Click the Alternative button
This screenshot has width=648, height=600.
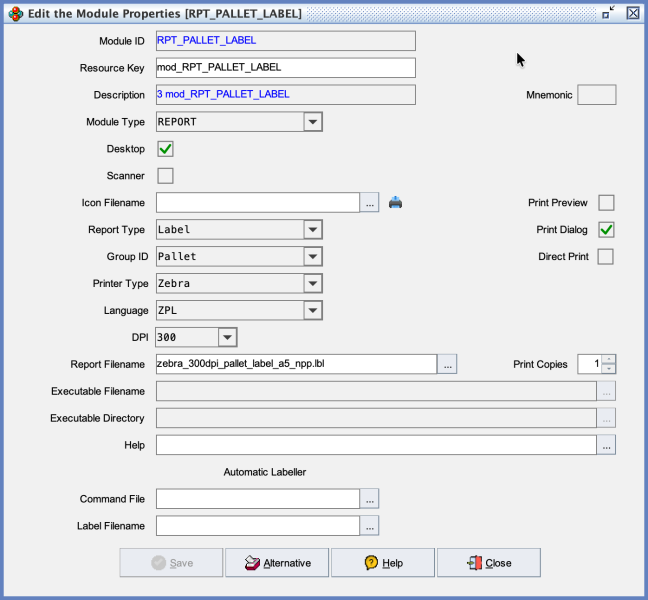[277, 563]
